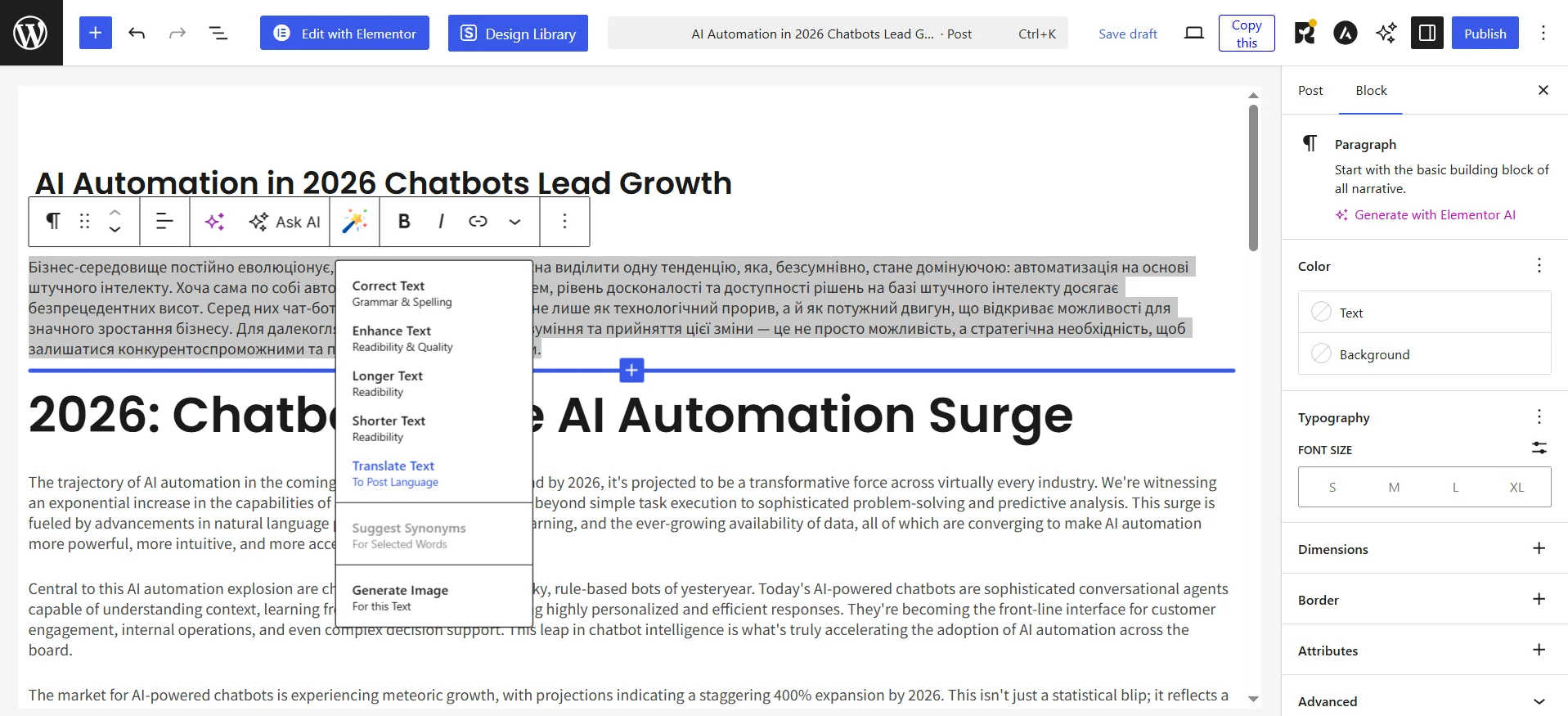Click the Copy this button
The height and width of the screenshot is (716, 1568).
tap(1247, 34)
